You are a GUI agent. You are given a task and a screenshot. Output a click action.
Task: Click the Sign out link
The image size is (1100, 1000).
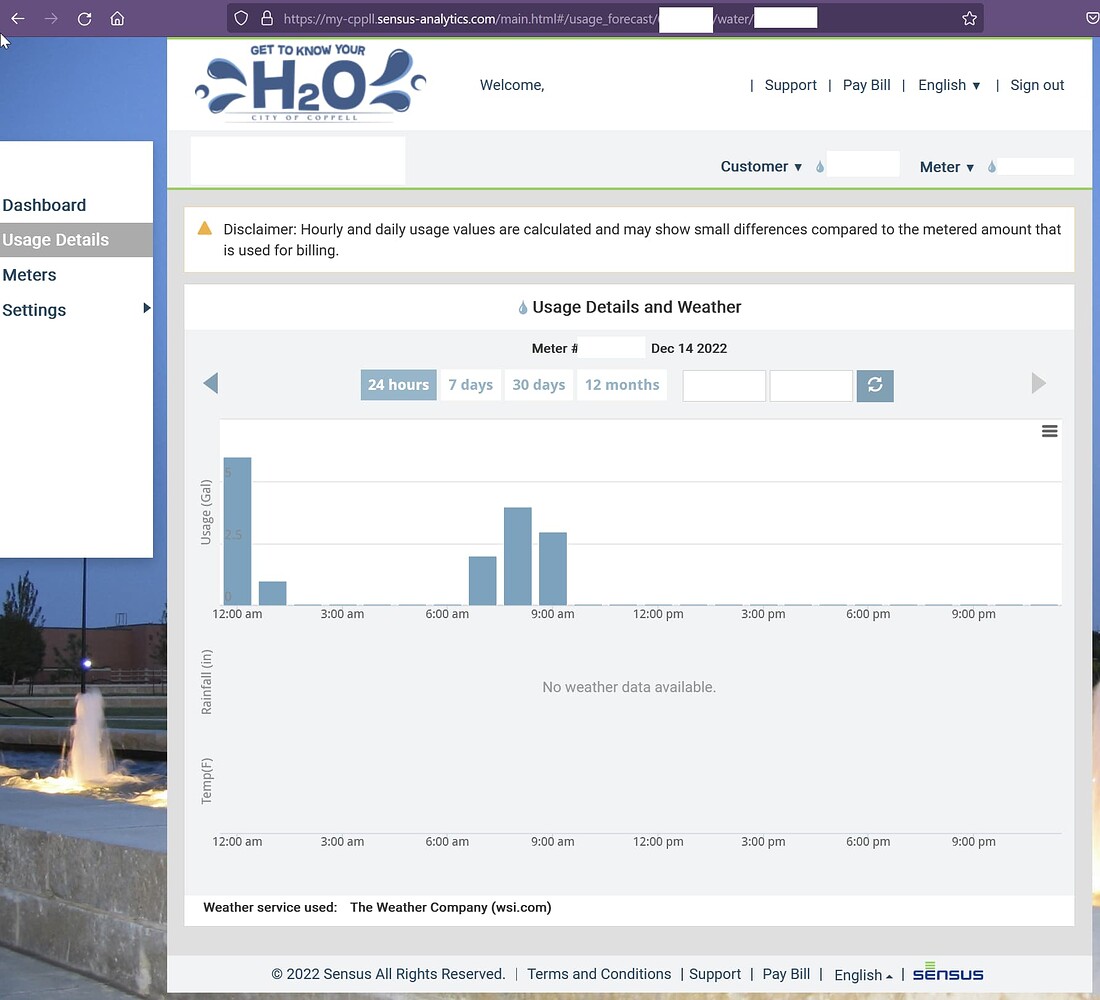1037,85
